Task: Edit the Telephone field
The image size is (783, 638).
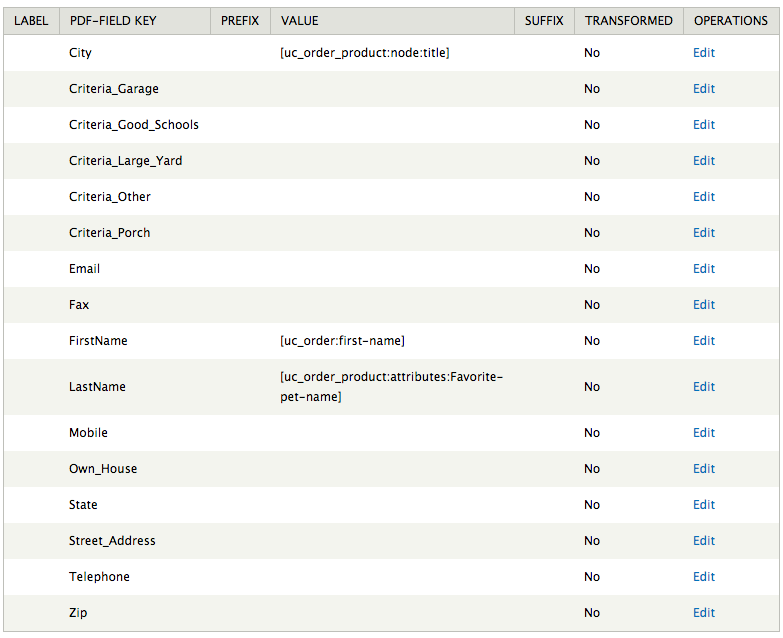Action: pyautogui.click(x=704, y=576)
